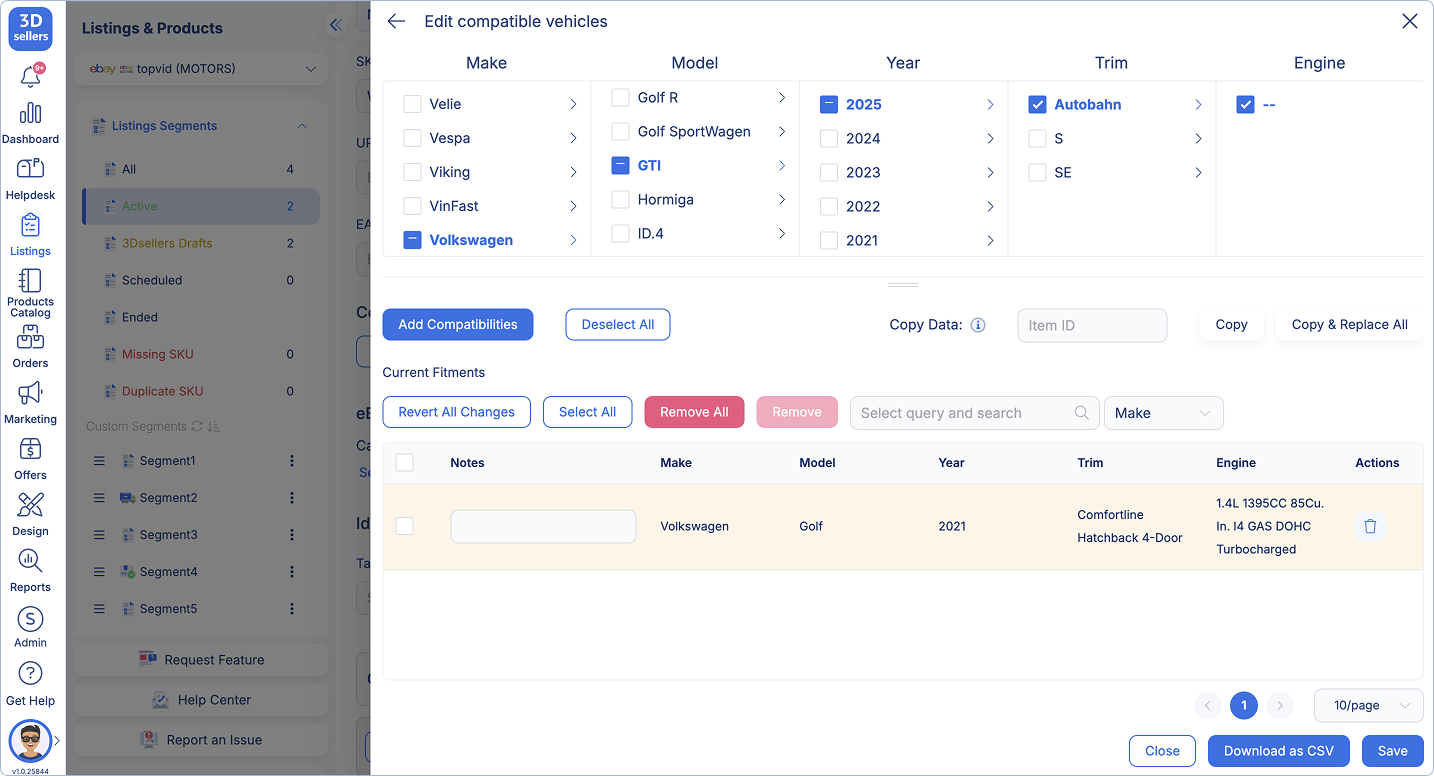The width and height of the screenshot is (1434, 776).
Task: Open Segment1 options menu dots
Action: pyautogui.click(x=292, y=461)
